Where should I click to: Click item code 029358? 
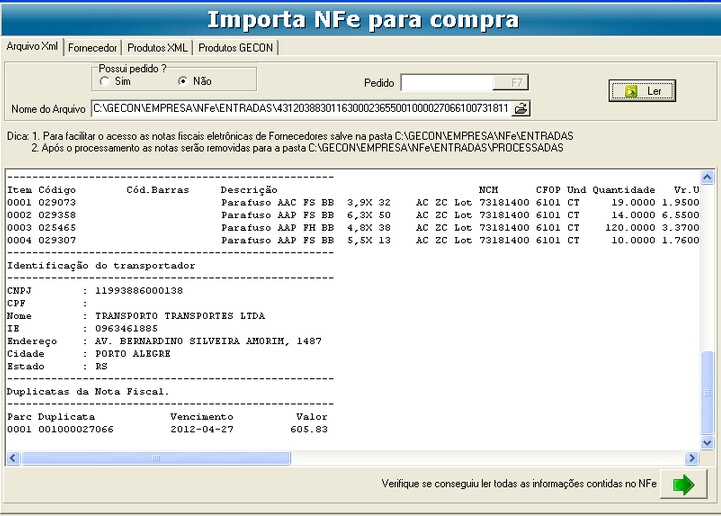(x=57, y=215)
